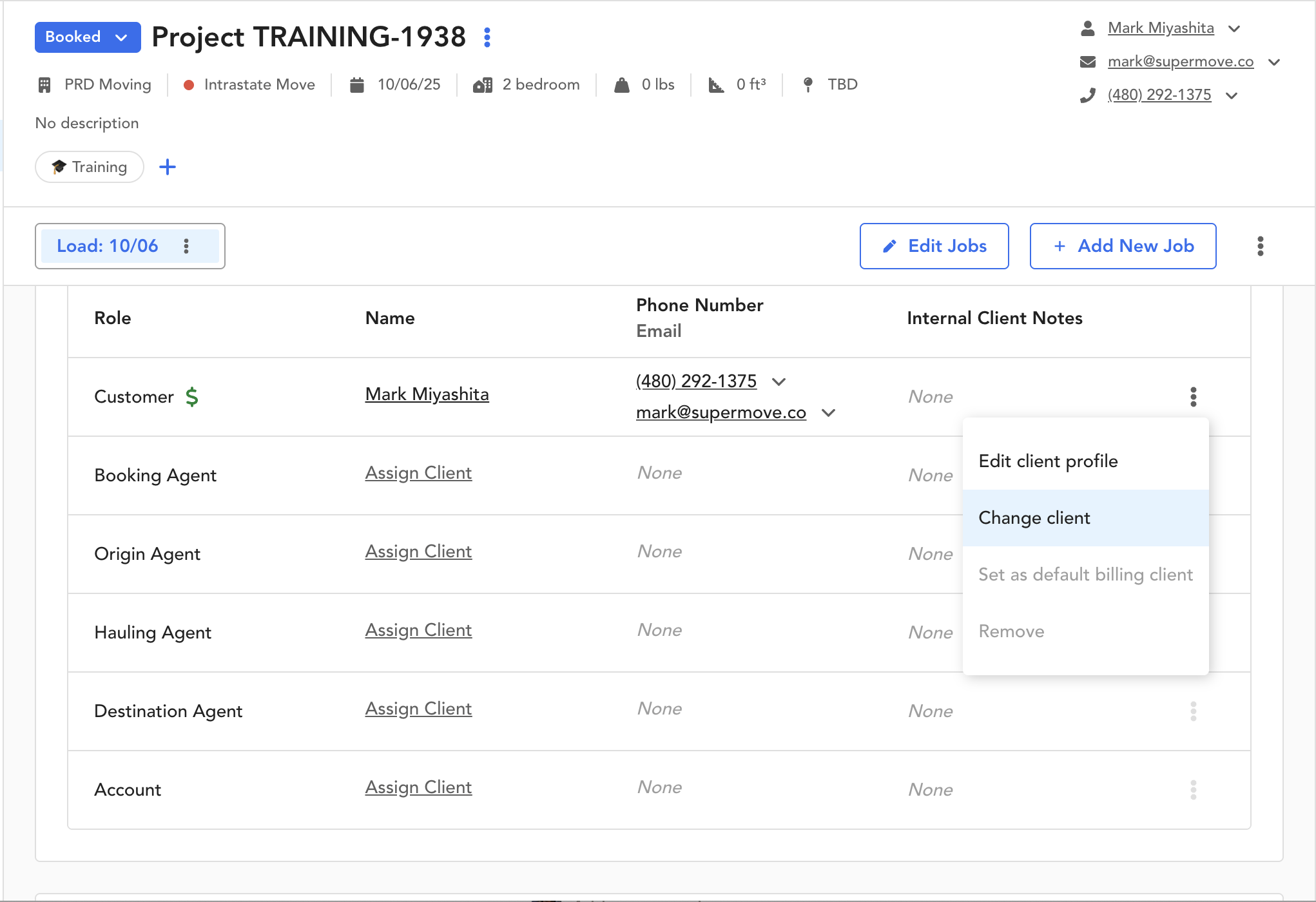Click the Customer row kebab icon
Image resolution: width=1316 pixels, height=902 pixels.
(1193, 397)
